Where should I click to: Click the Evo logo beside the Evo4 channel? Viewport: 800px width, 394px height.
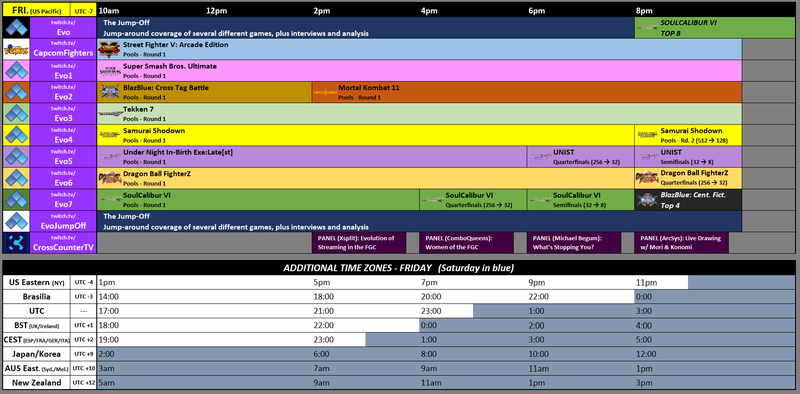16,135
